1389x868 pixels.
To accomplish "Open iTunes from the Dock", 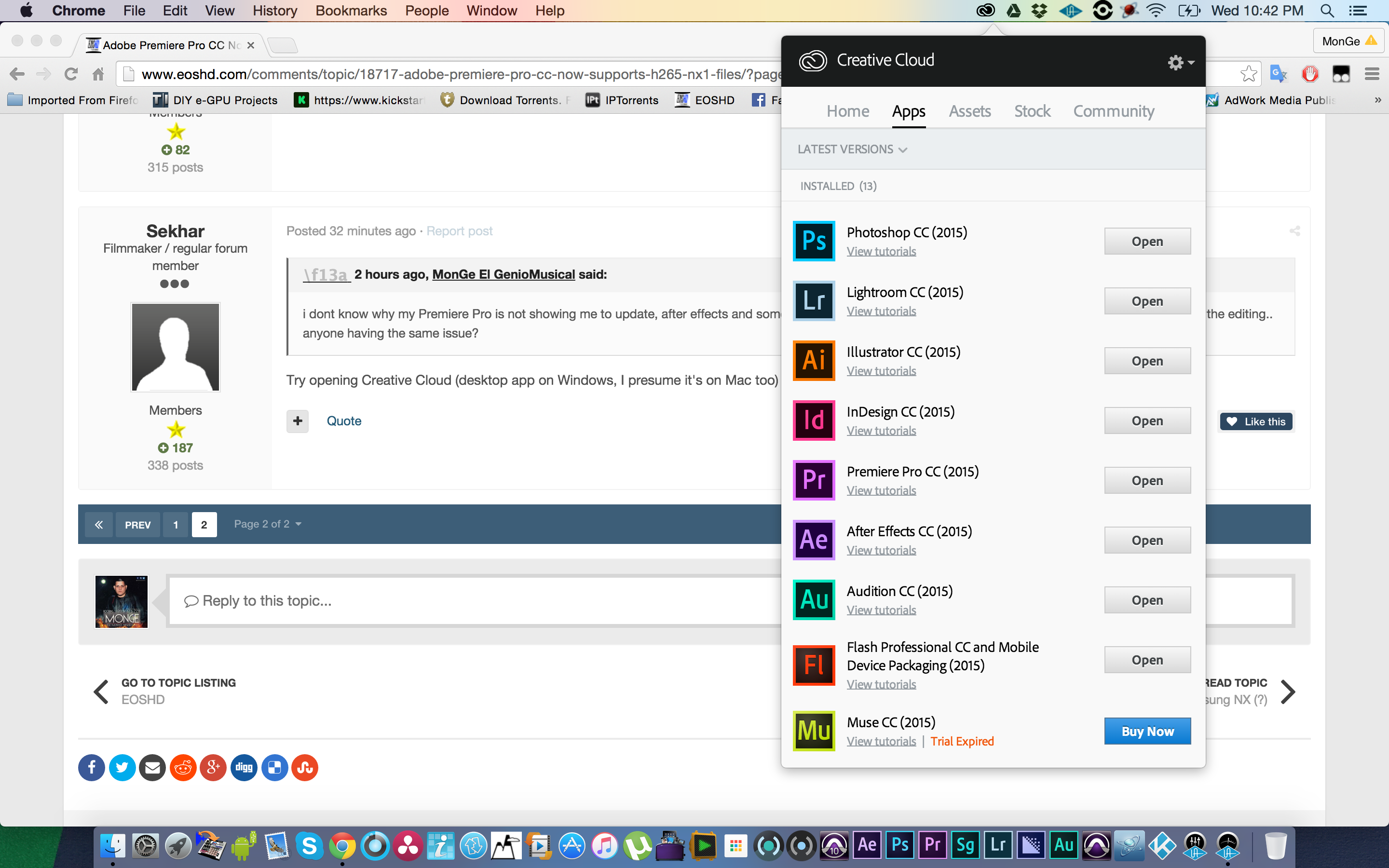I will [604, 845].
